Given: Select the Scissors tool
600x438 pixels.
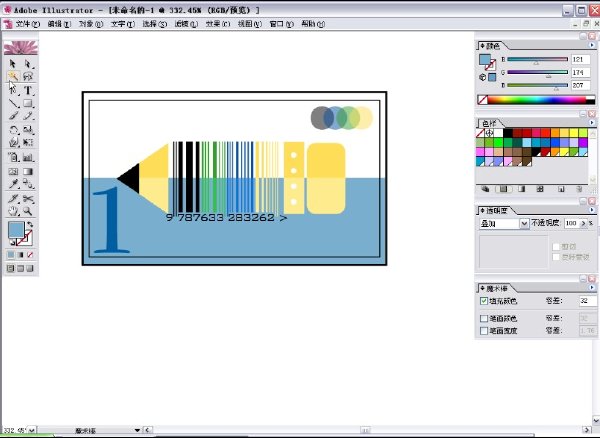Looking at the screenshot, I should [x=28, y=199].
